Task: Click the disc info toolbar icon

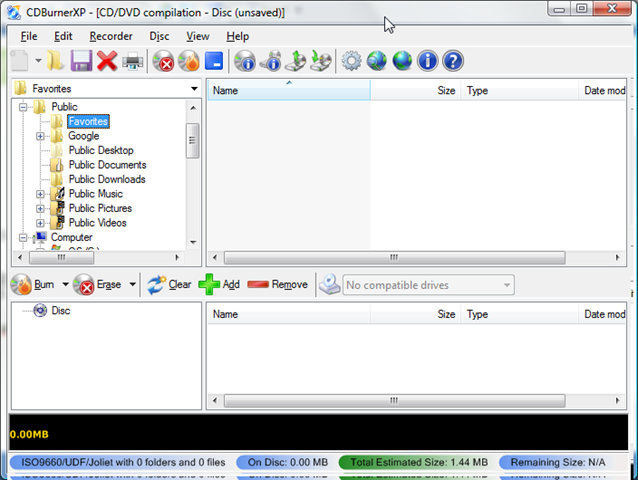Action: coord(245,62)
